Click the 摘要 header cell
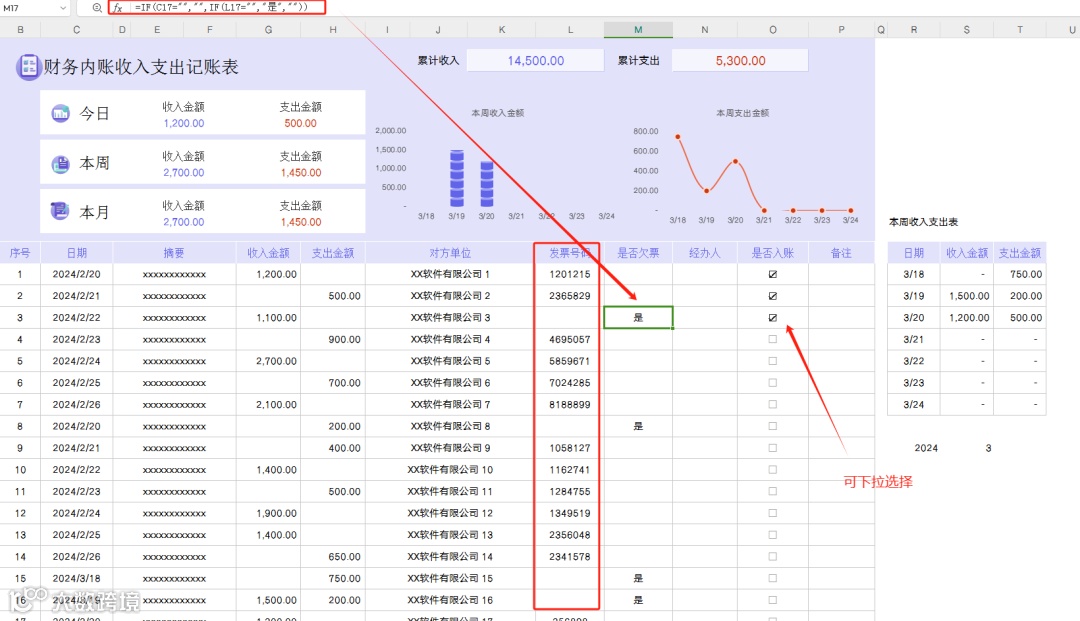The width and height of the screenshot is (1080, 621). click(174, 253)
